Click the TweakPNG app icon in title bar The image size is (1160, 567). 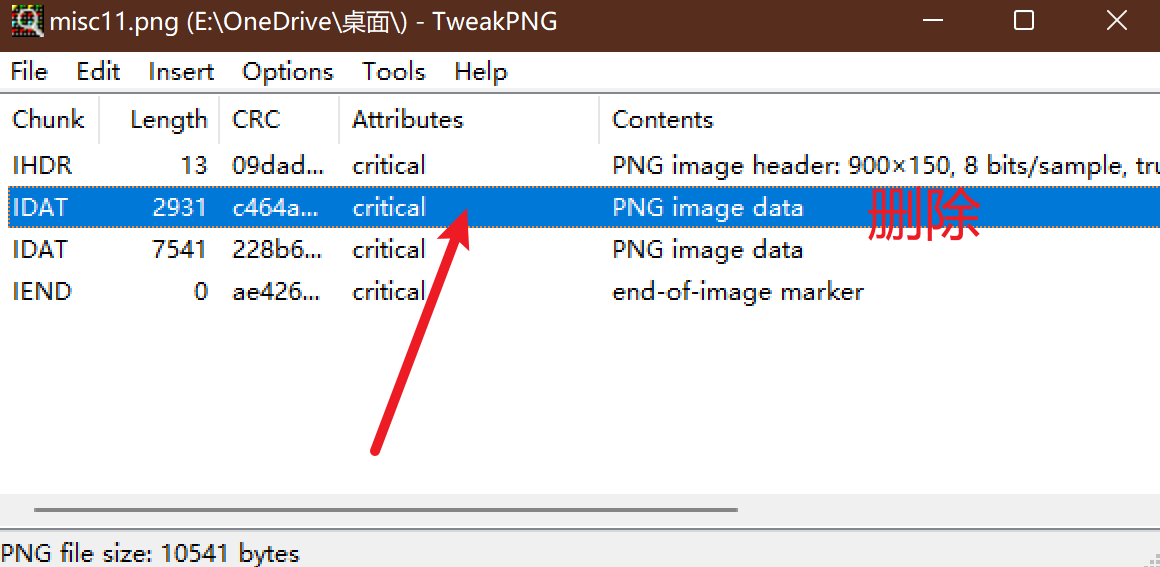click(27, 21)
